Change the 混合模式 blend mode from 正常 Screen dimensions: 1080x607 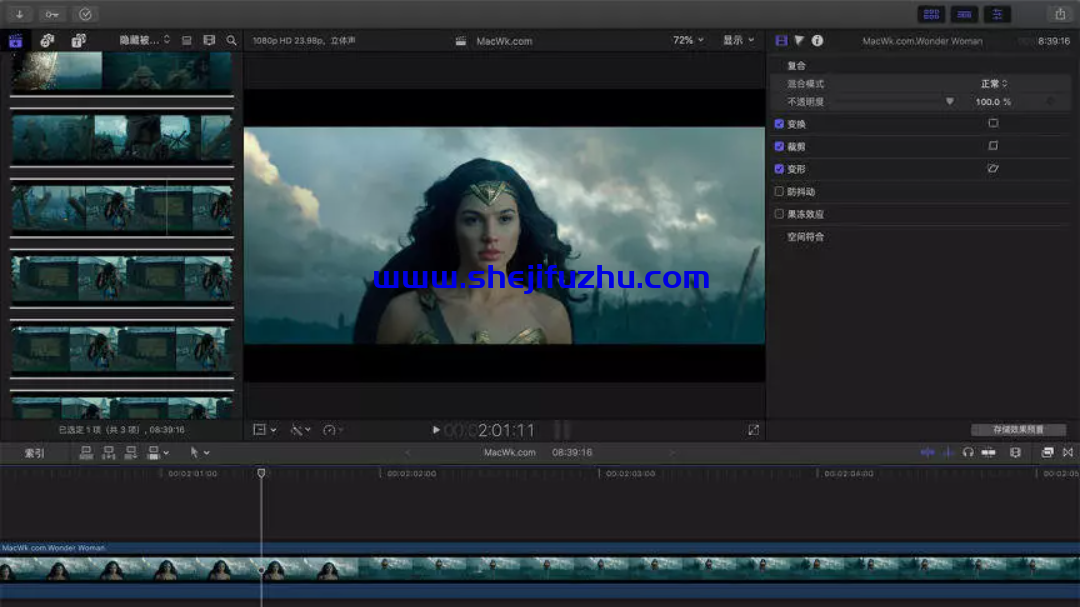coord(994,83)
